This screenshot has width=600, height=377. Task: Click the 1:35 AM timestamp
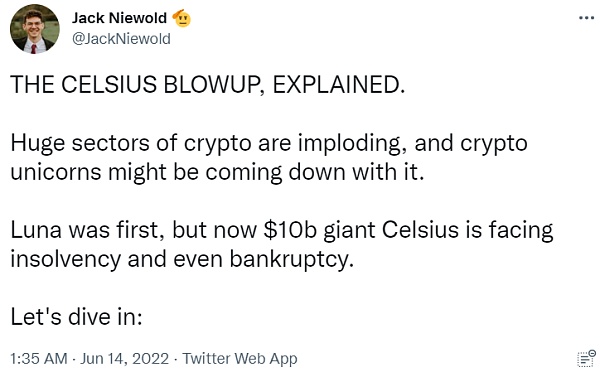tap(39, 359)
